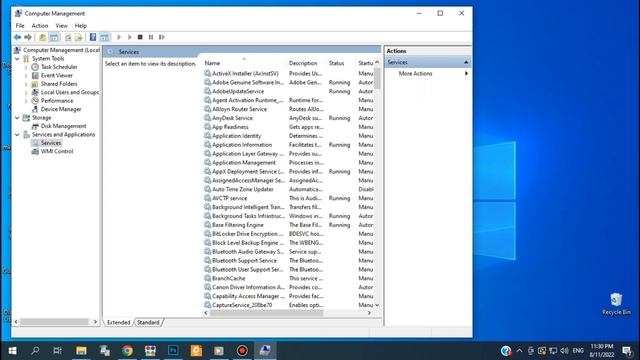The image size is (640, 360).
Task: Select the App Readiness service
Action: [230, 127]
